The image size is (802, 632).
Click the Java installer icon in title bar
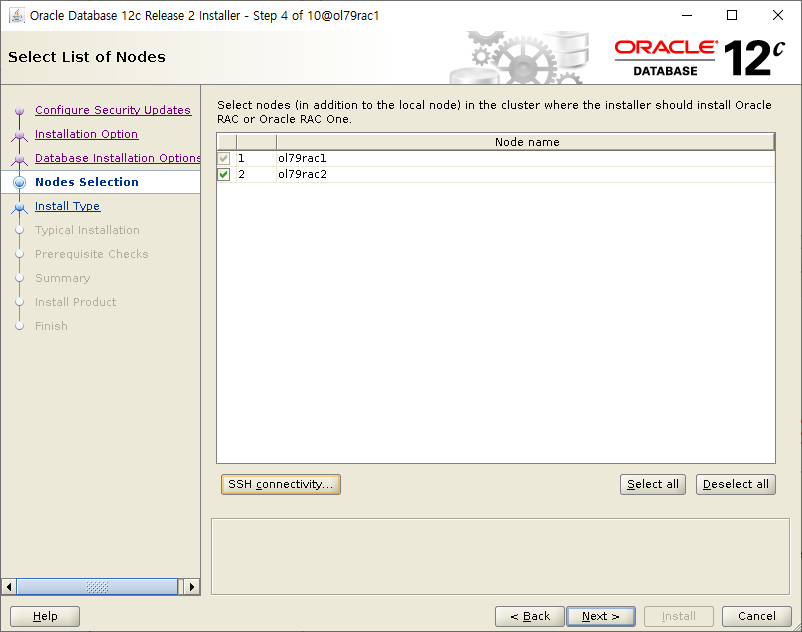pos(16,15)
